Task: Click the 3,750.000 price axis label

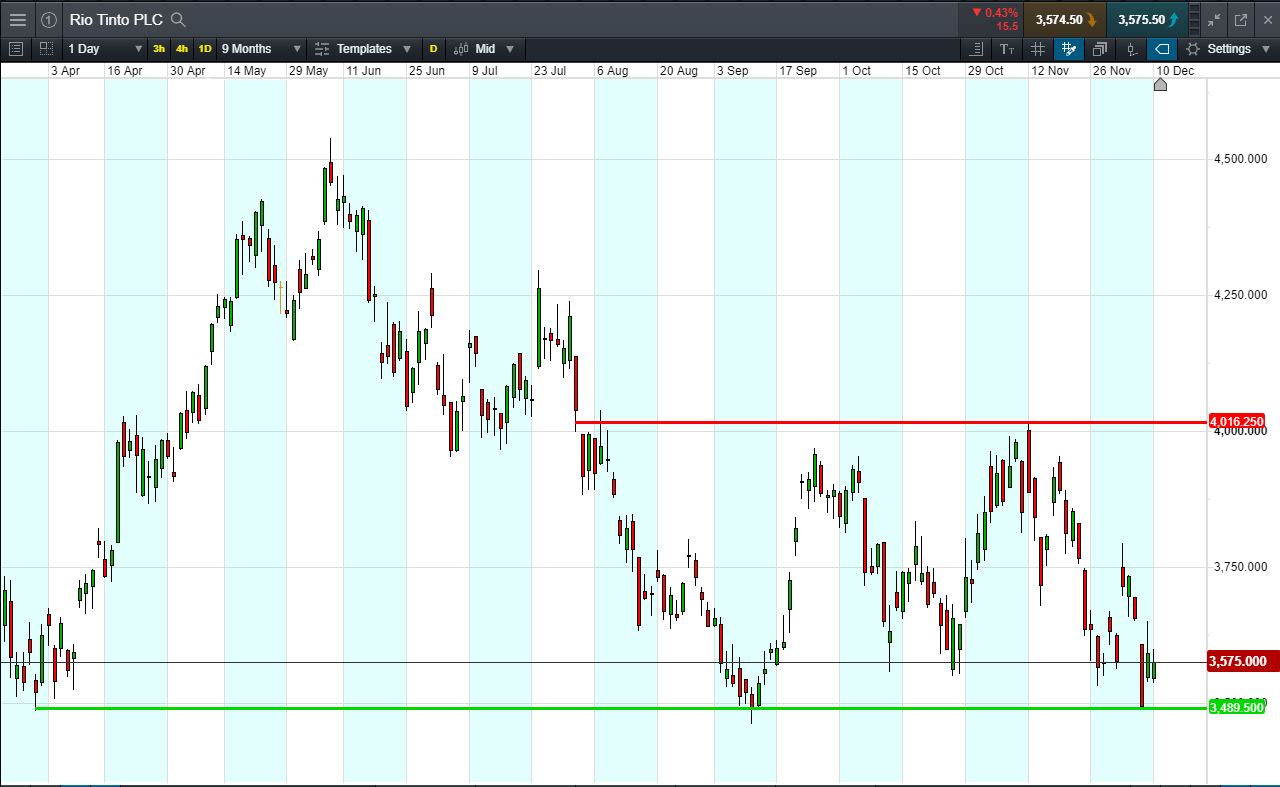Action: [x=1240, y=567]
